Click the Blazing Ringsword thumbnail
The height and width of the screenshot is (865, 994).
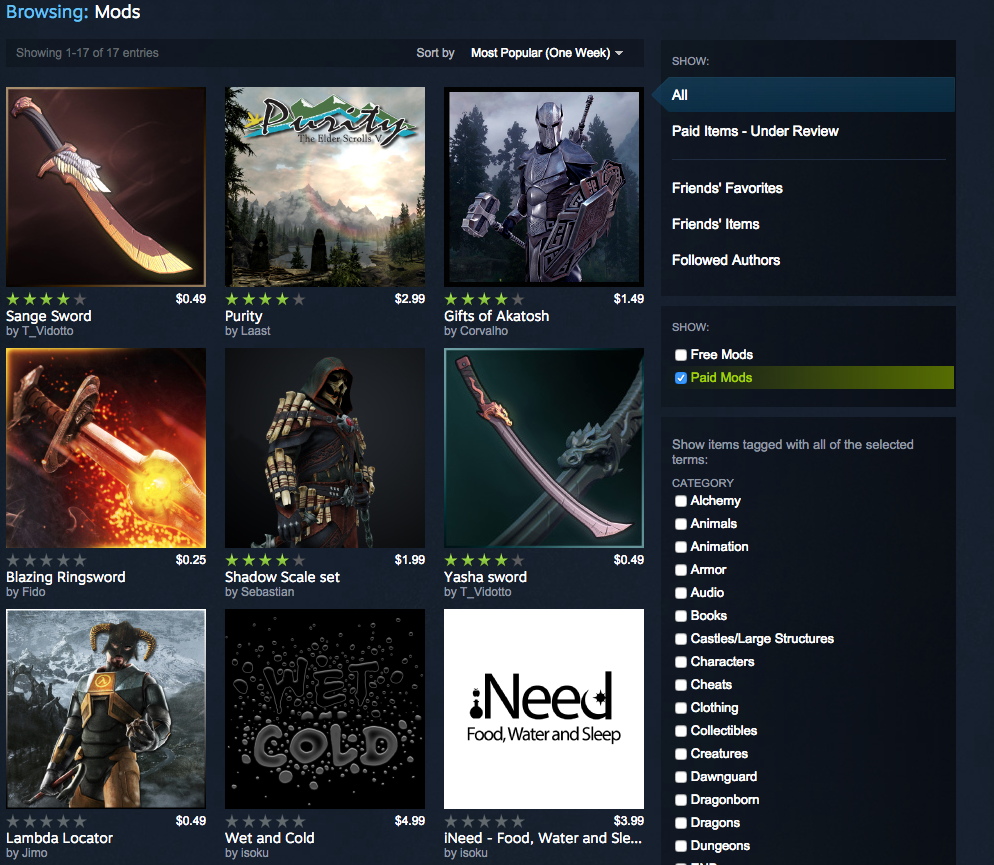tap(105, 448)
